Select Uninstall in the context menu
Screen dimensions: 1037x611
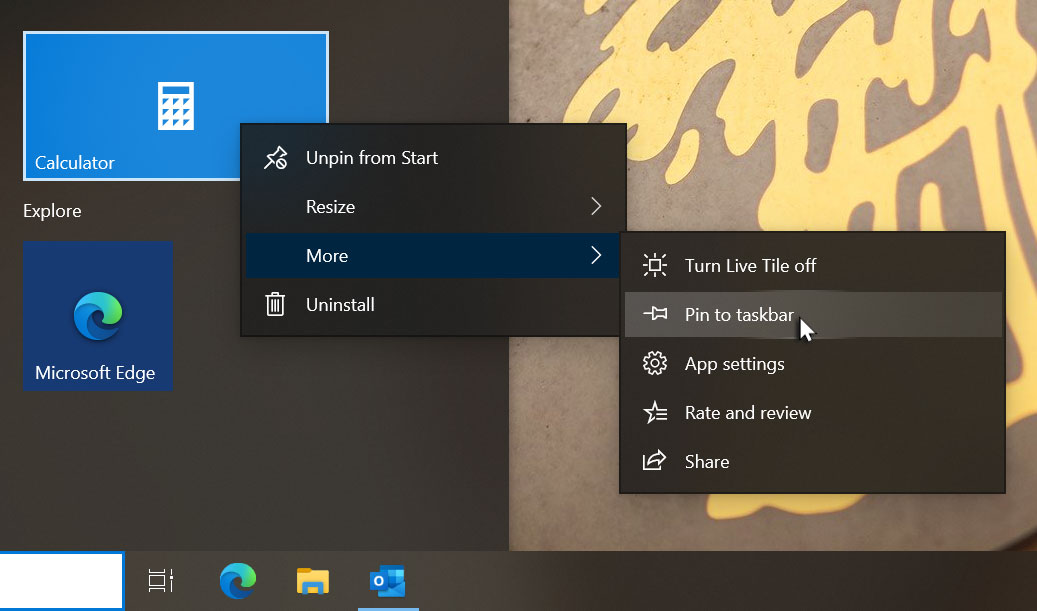(339, 304)
